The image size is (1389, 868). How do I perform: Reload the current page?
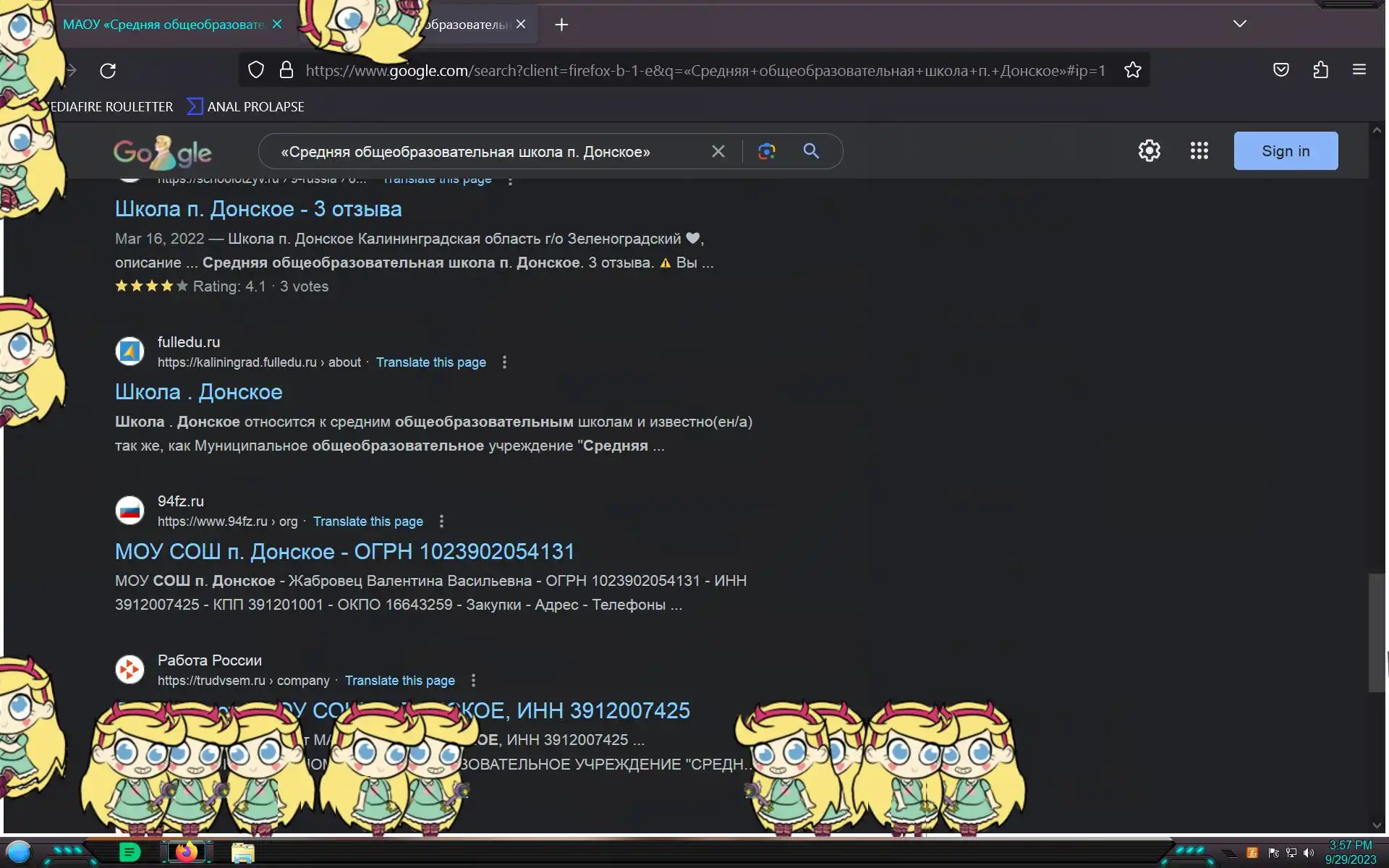click(x=108, y=70)
